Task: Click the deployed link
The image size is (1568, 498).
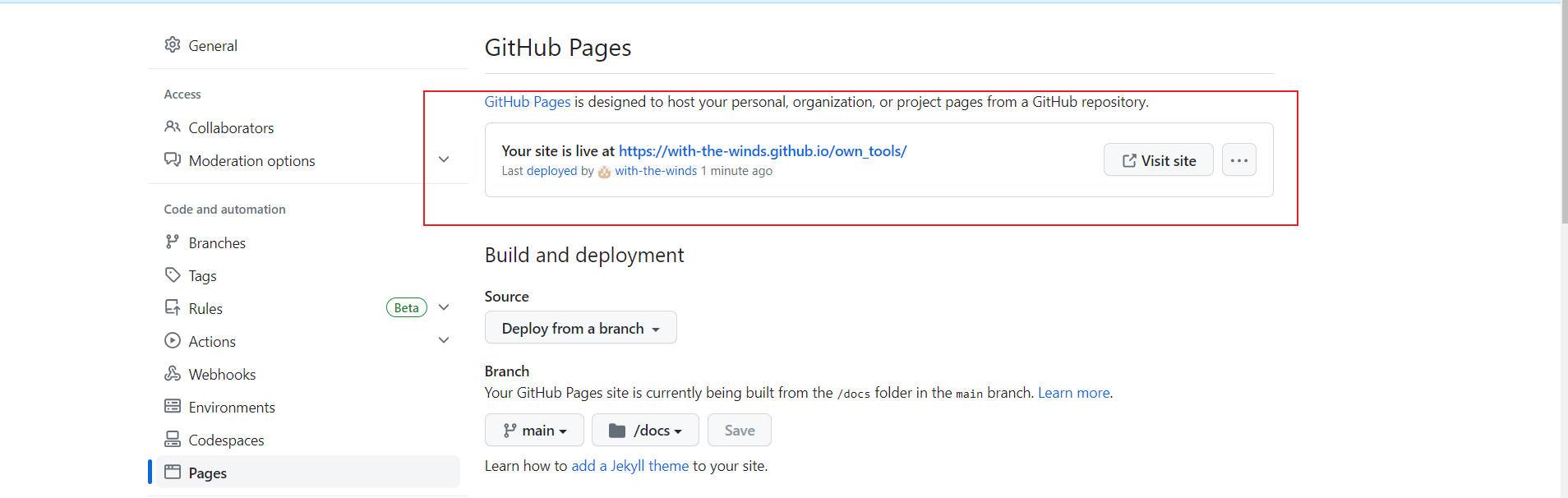Action: pyautogui.click(x=552, y=171)
